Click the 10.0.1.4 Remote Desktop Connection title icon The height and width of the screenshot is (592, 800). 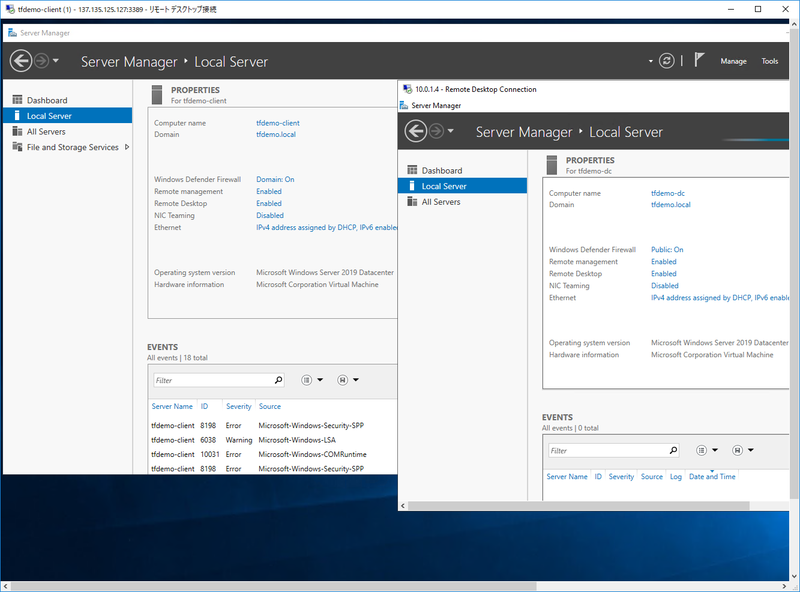pos(407,89)
